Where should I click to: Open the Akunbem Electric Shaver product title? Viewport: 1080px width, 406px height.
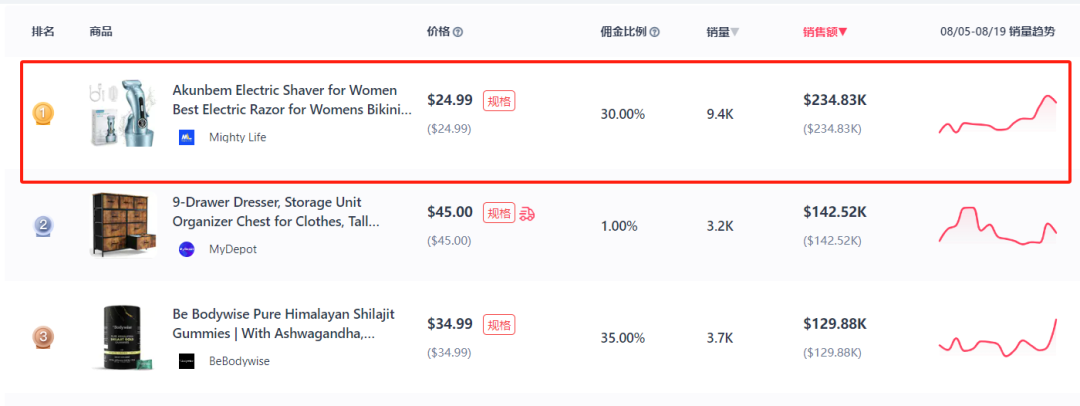[292, 100]
